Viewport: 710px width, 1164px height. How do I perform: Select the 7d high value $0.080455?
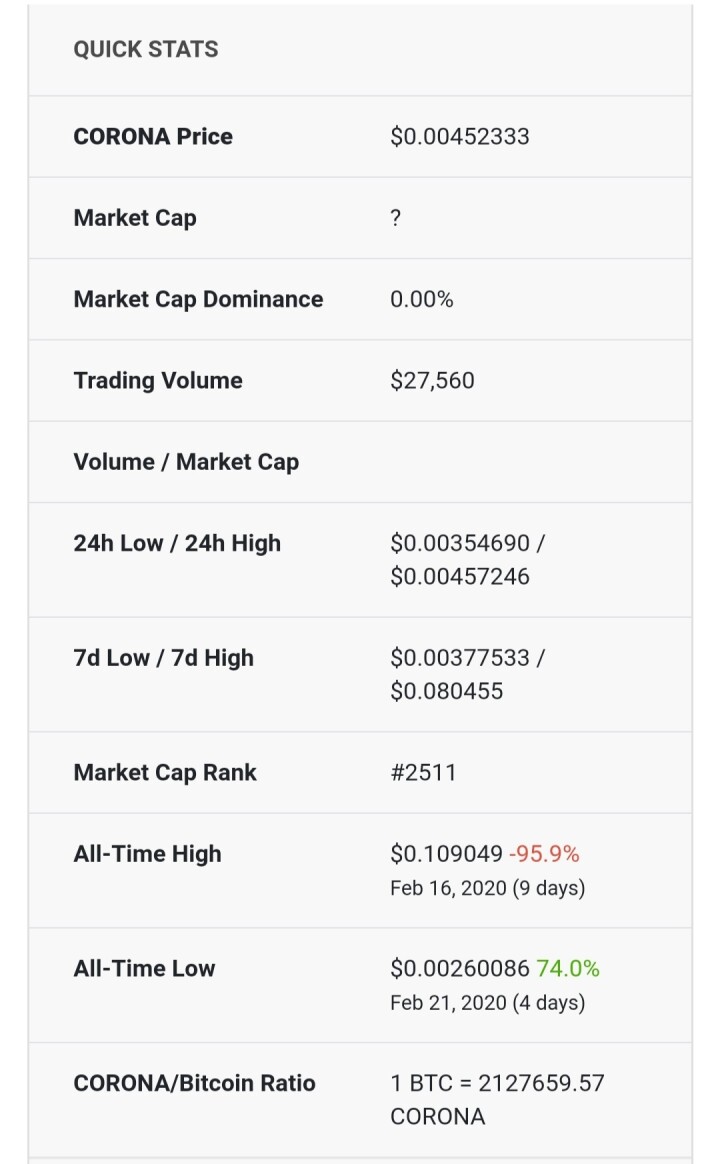pos(446,691)
